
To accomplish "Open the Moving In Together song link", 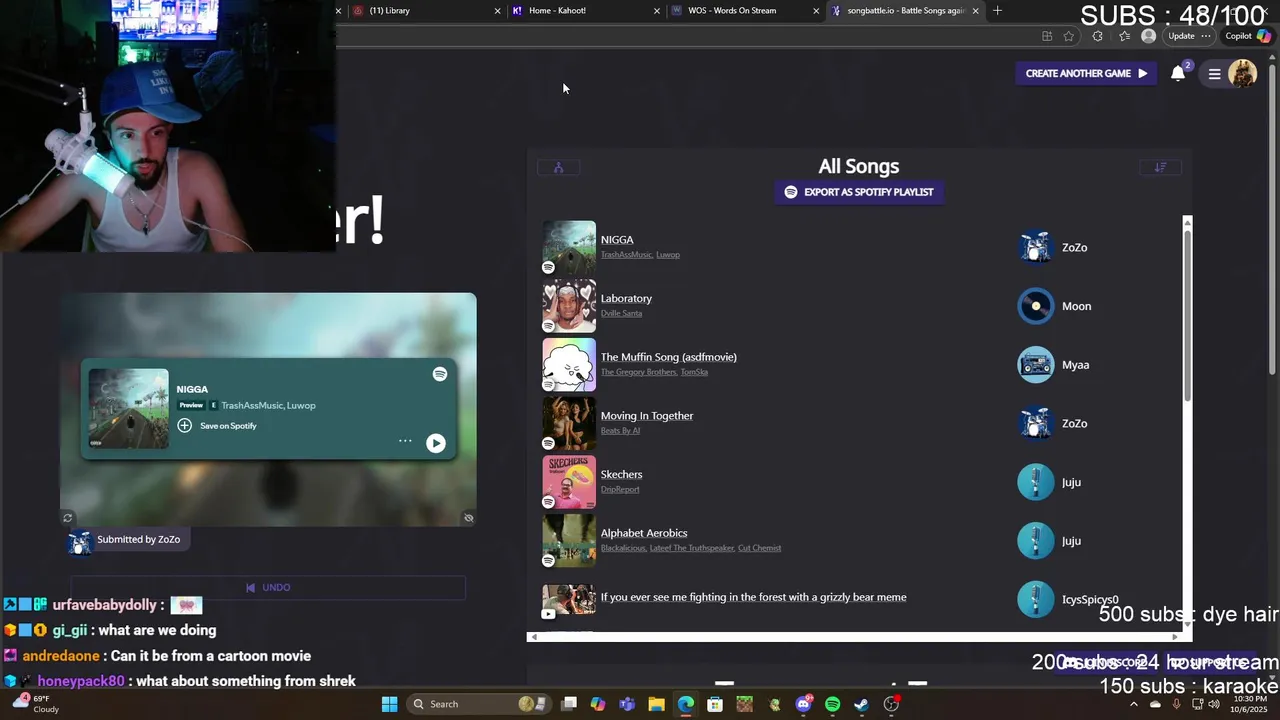I will 647,416.
